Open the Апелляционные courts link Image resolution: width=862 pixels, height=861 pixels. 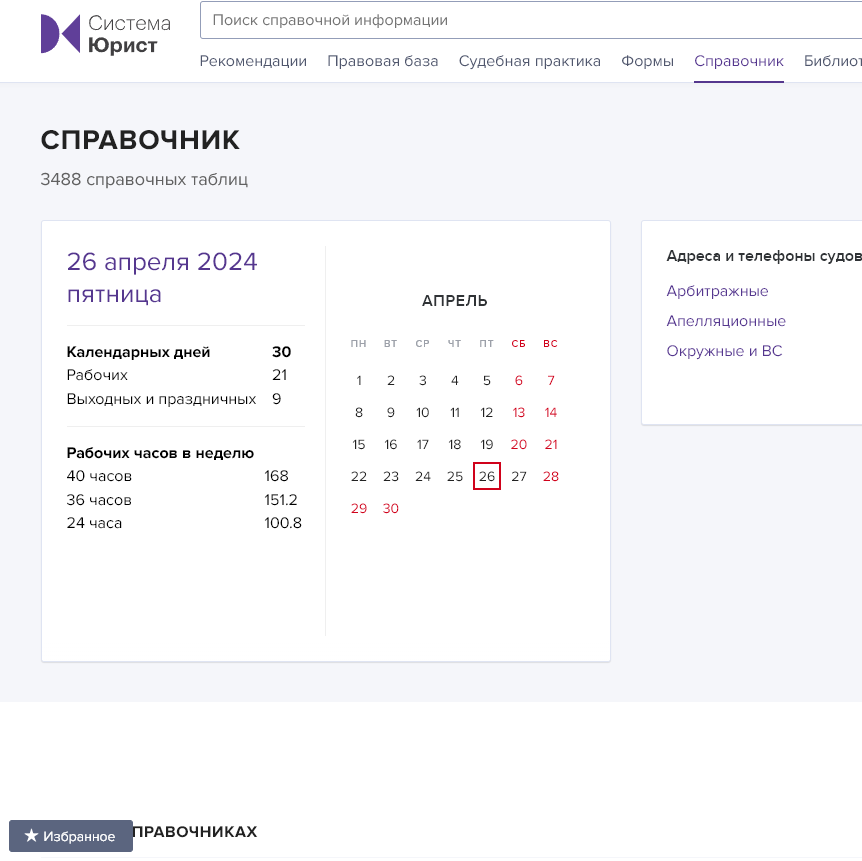pyautogui.click(x=726, y=321)
